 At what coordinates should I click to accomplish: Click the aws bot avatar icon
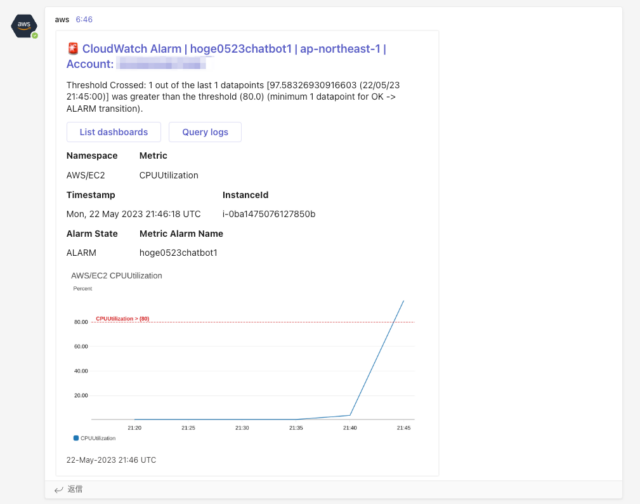(24, 26)
